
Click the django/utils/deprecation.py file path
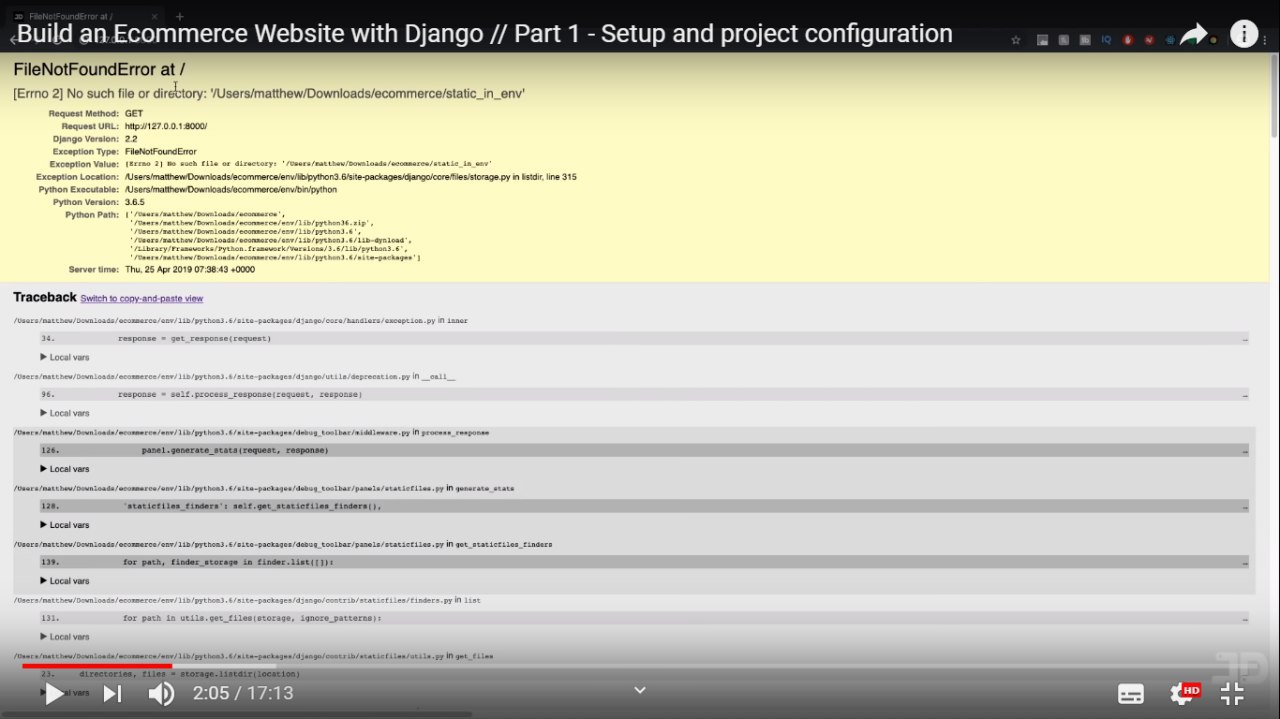point(211,377)
